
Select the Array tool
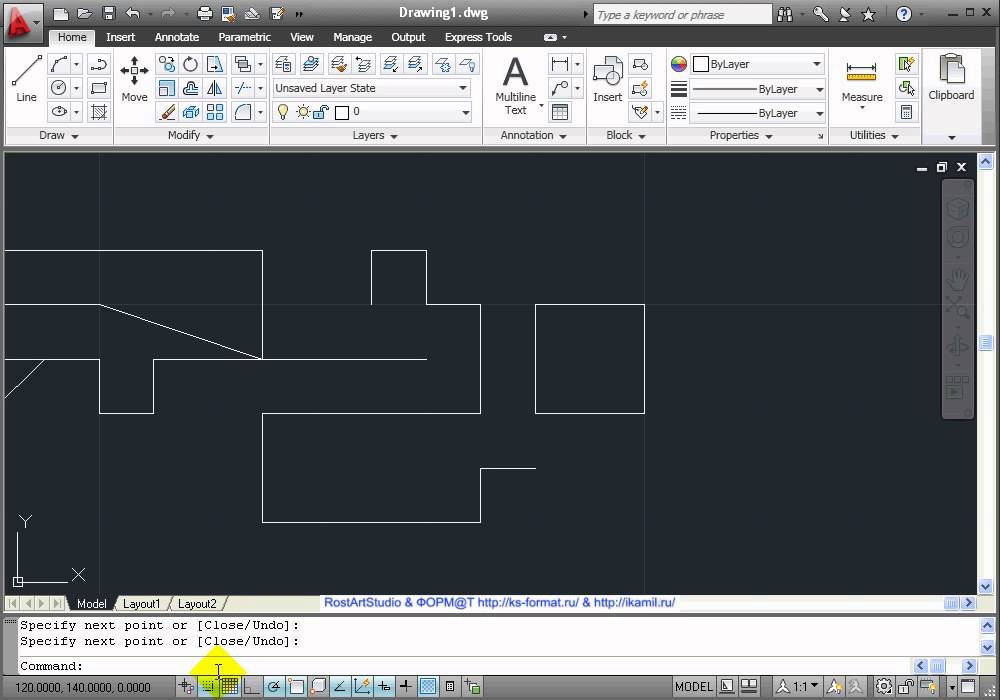pyautogui.click(x=215, y=112)
